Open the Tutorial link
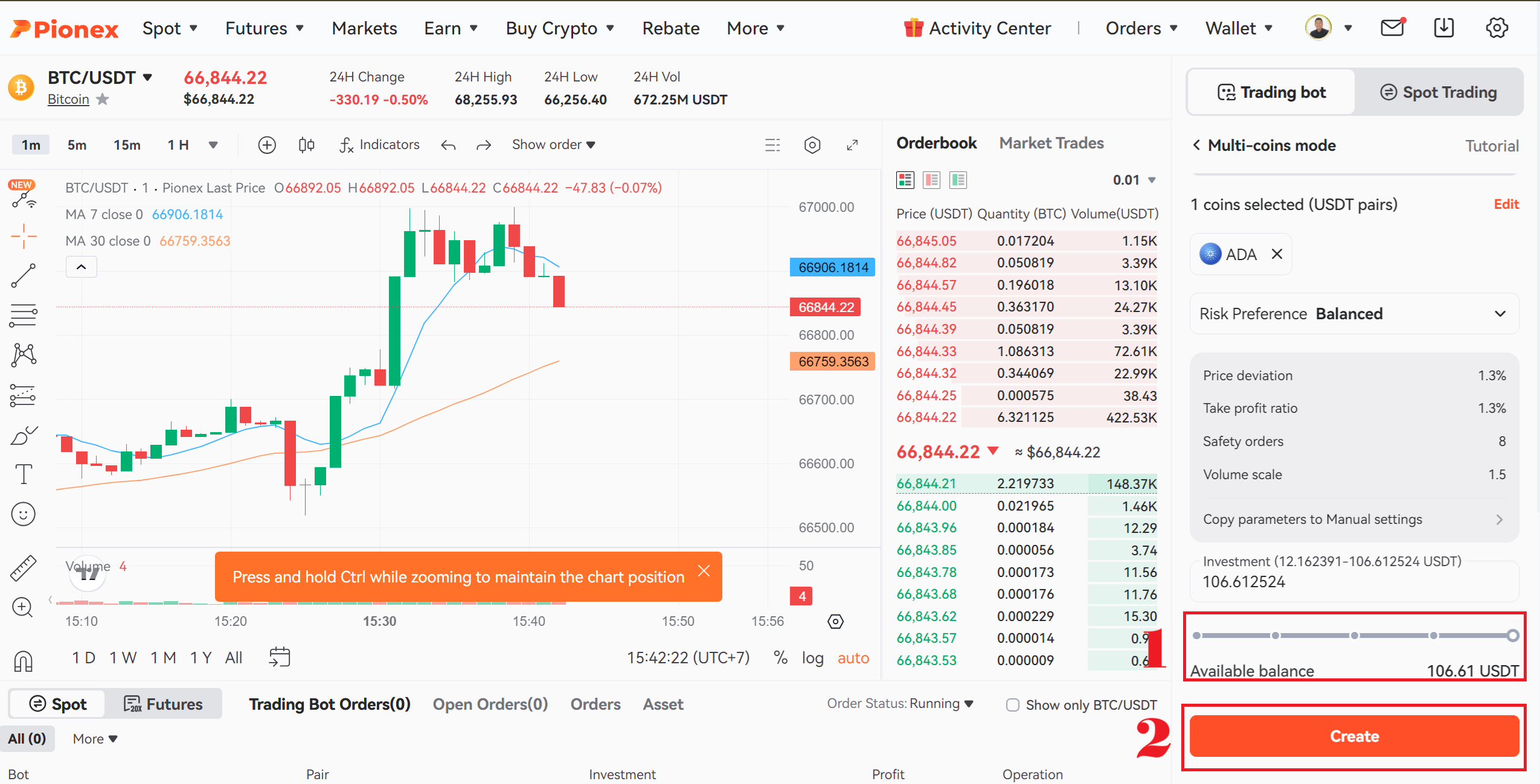This screenshot has height=784, width=1540. 1492,146
